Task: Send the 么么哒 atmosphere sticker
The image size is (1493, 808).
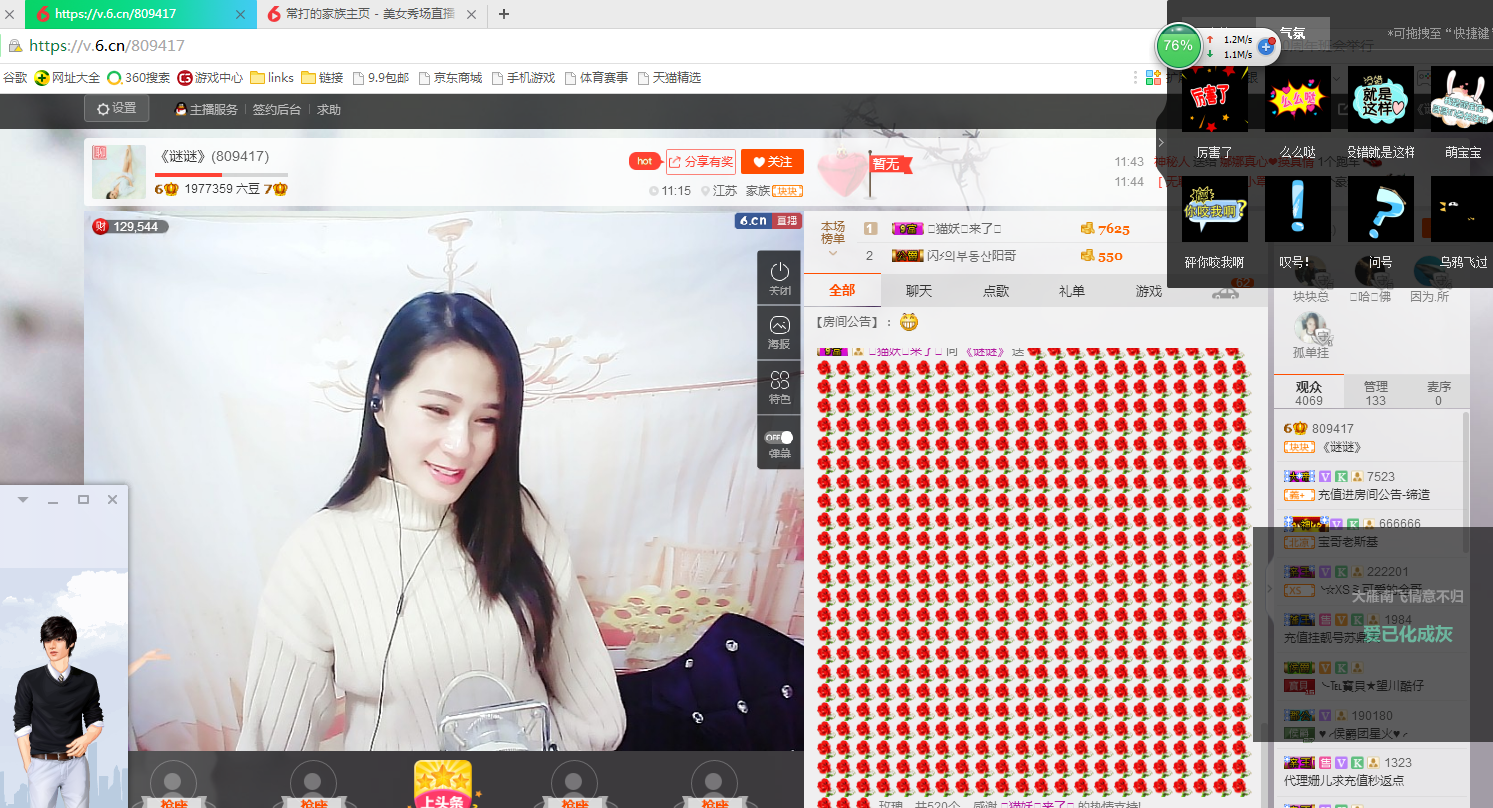Action: coord(1297,100)
